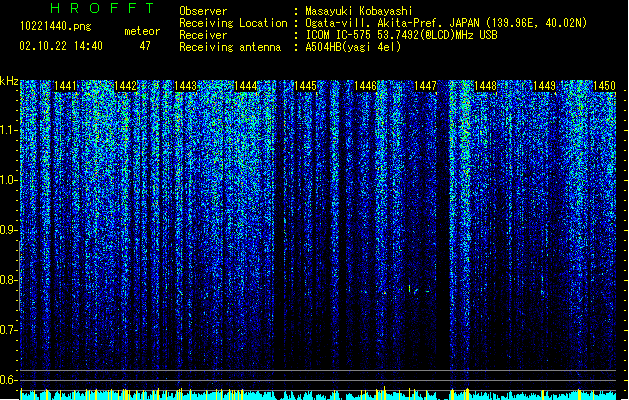
Task: Click the 1443 time marker
Action: (185, 86)
